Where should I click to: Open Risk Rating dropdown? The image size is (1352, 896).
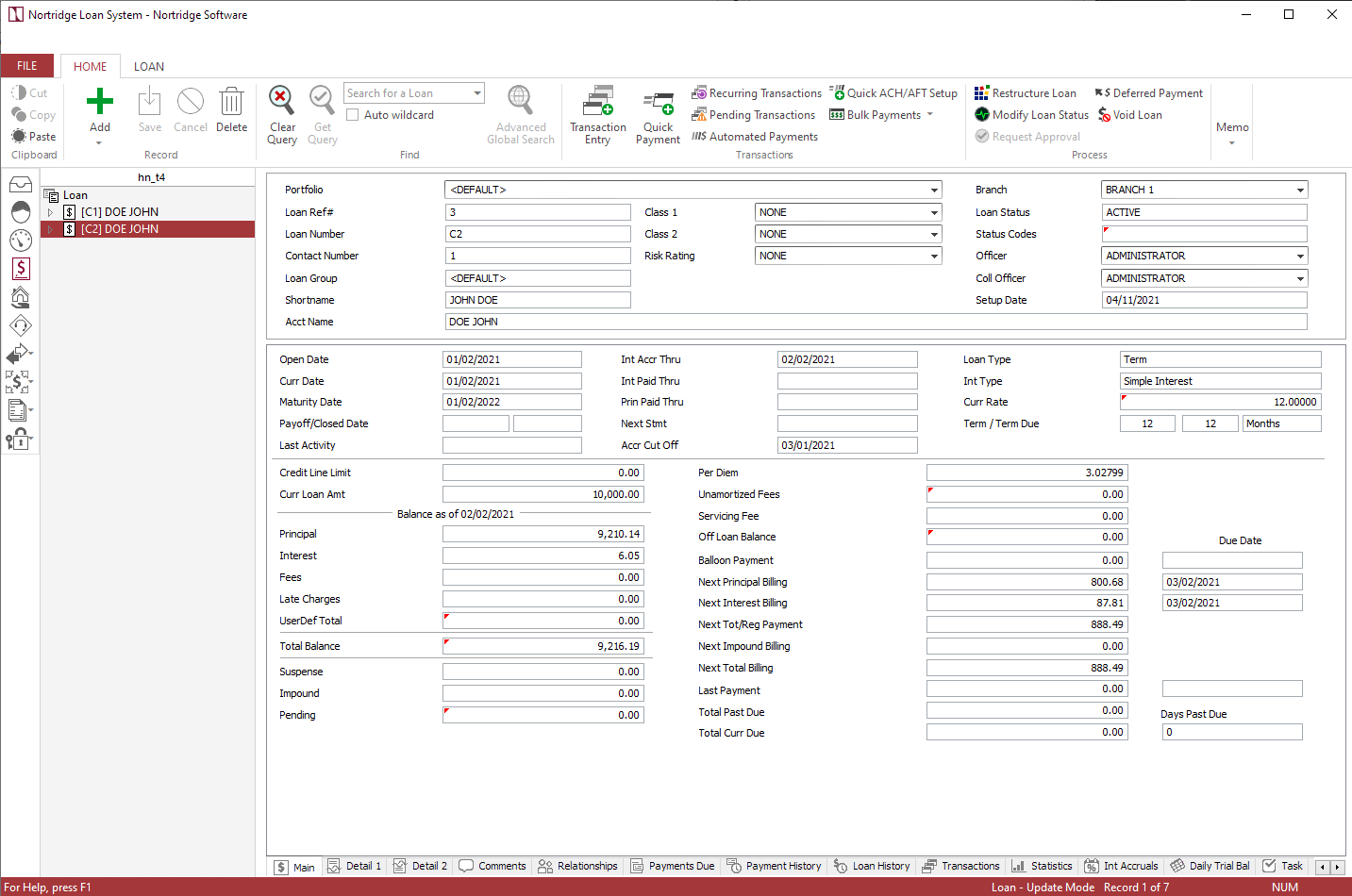click(934, 256)
